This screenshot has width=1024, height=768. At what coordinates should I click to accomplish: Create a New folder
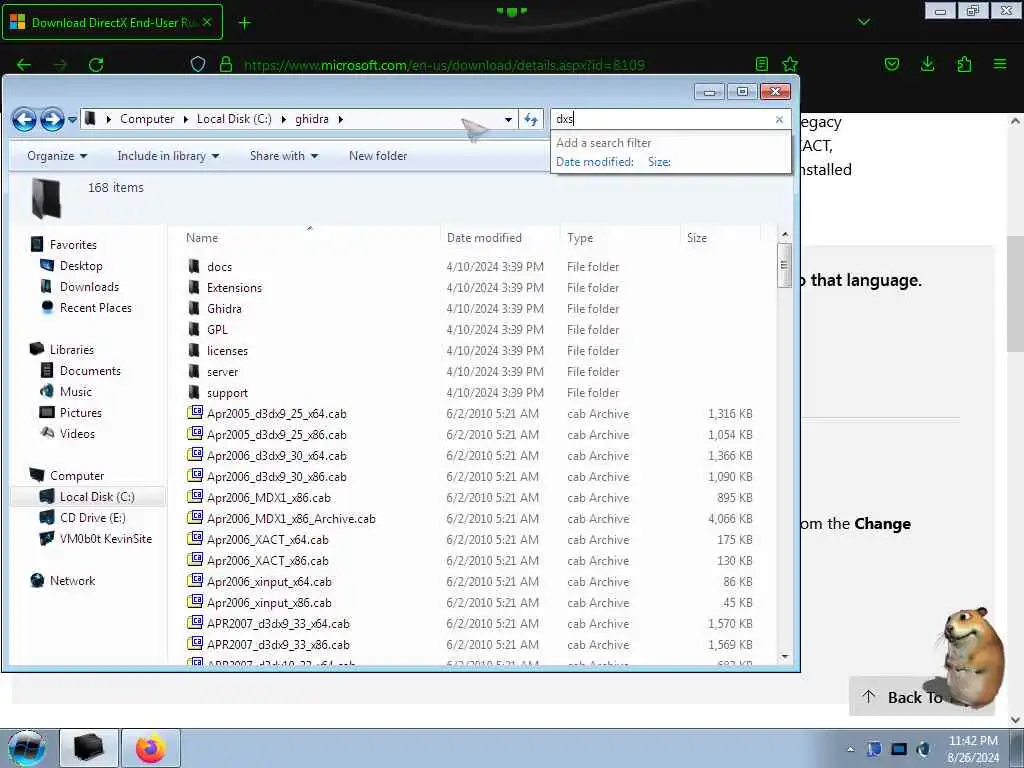(377, 156)
